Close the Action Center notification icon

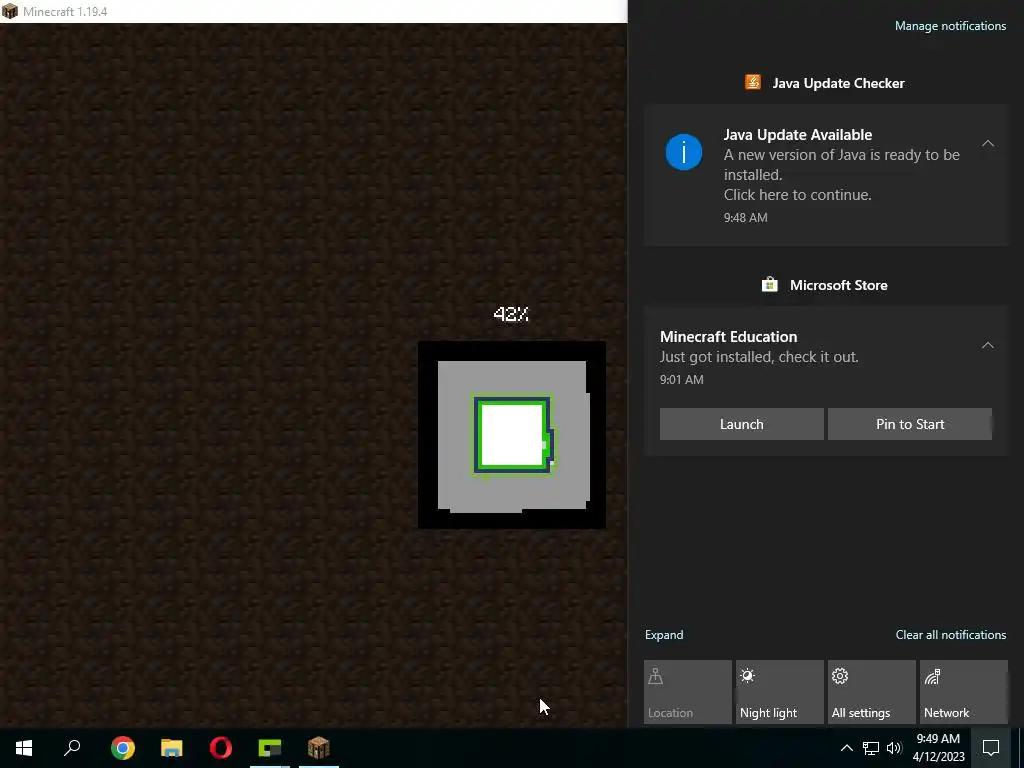(991, 748)
